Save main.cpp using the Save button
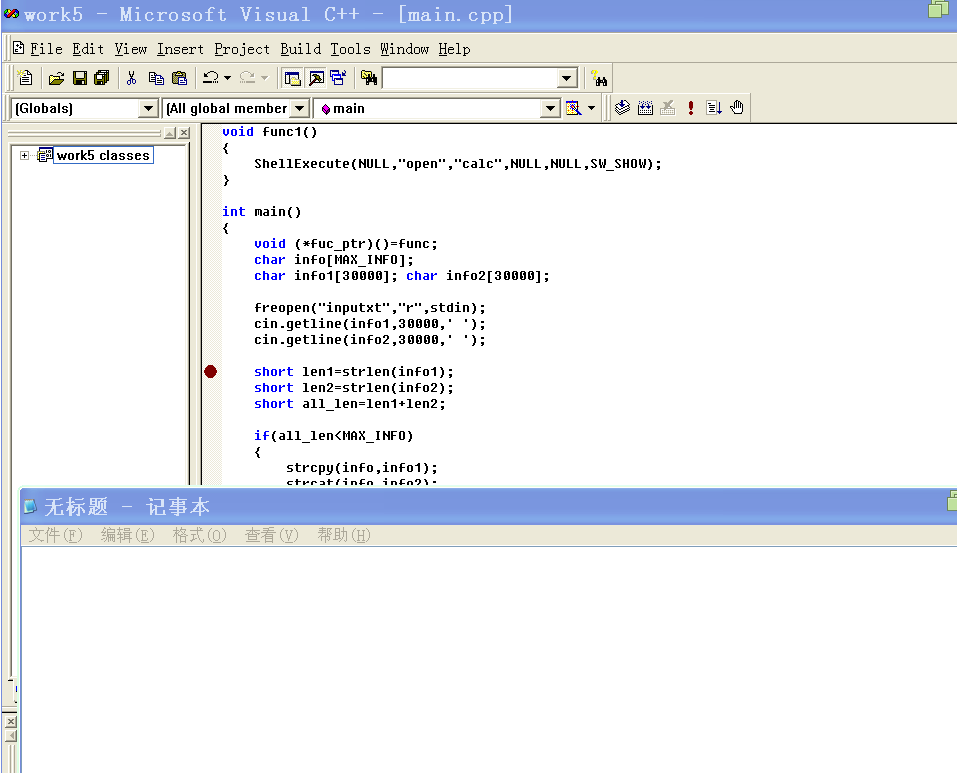This screenshot has width=957, height=773. (x=80, y=77)
